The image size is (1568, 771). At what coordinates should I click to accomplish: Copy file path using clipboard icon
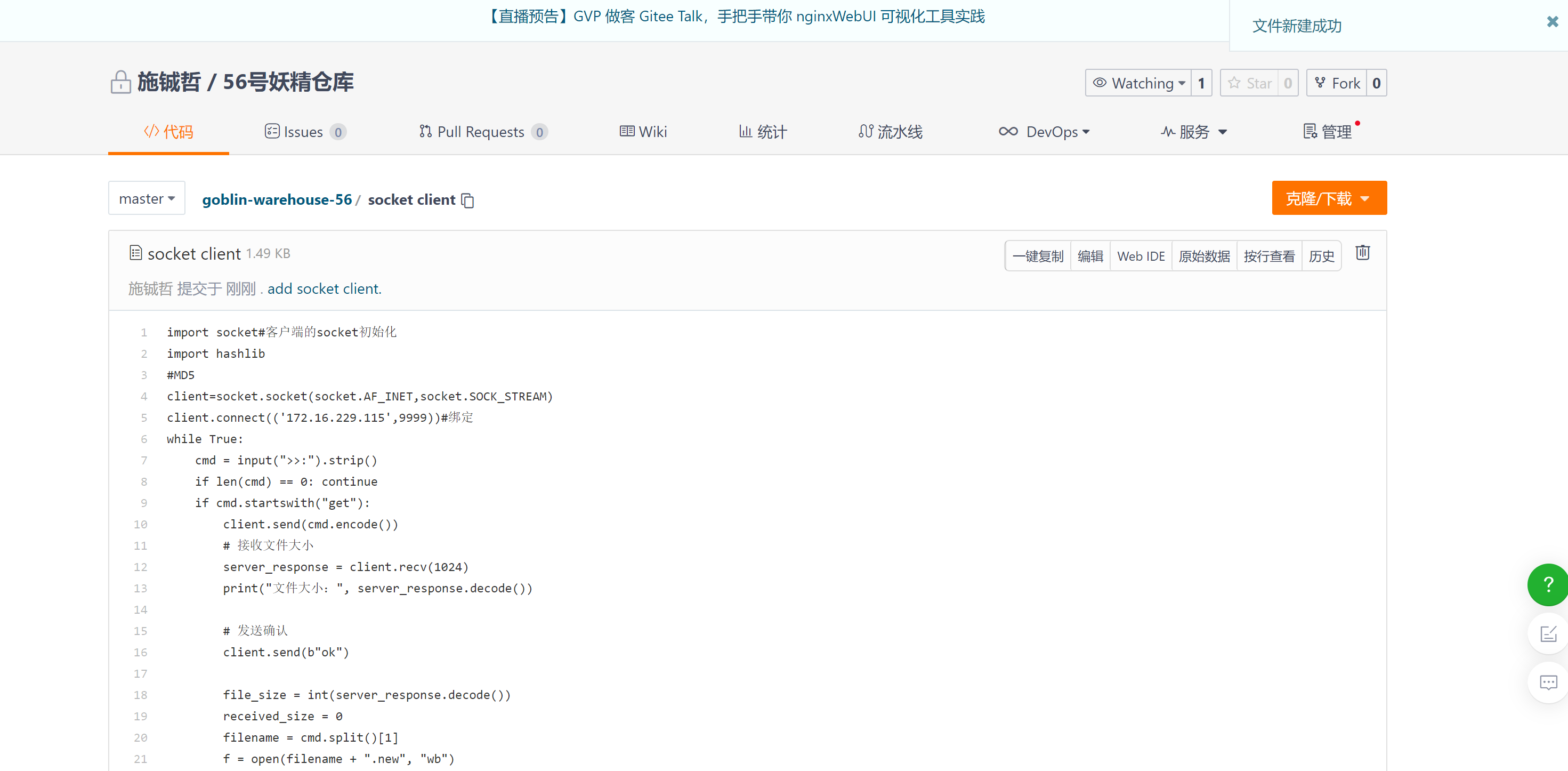pos(467,200)
